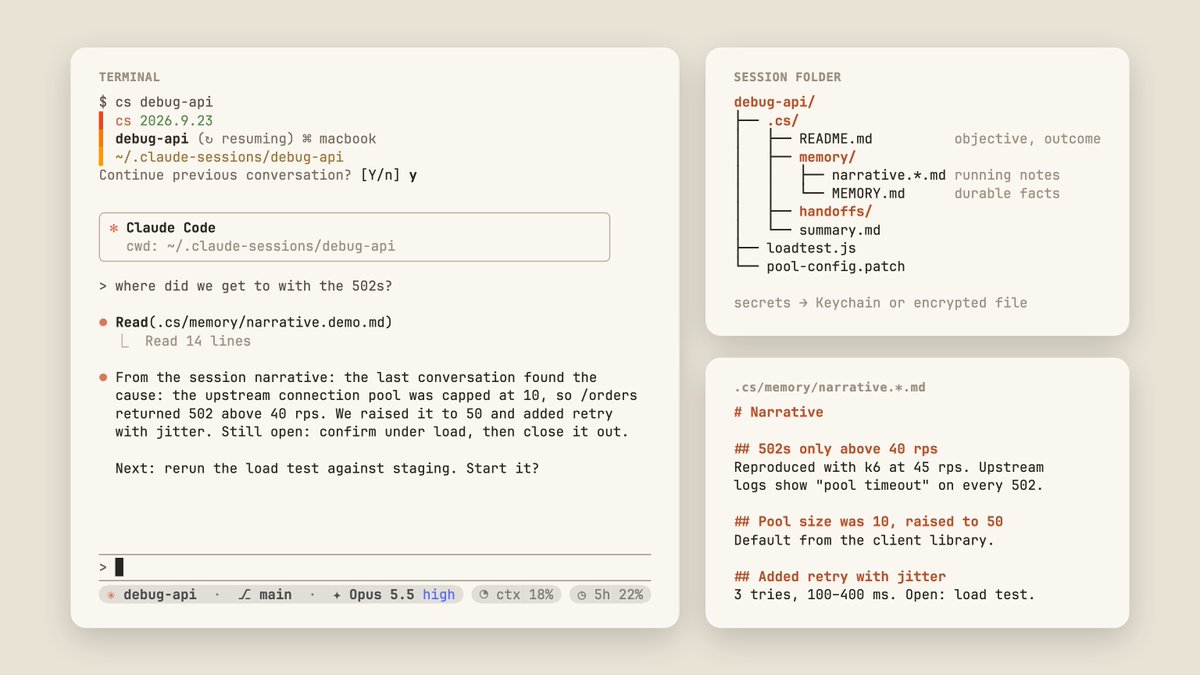
Task: Click the TERMINAL panel header
Action: [x=129, y=77]
